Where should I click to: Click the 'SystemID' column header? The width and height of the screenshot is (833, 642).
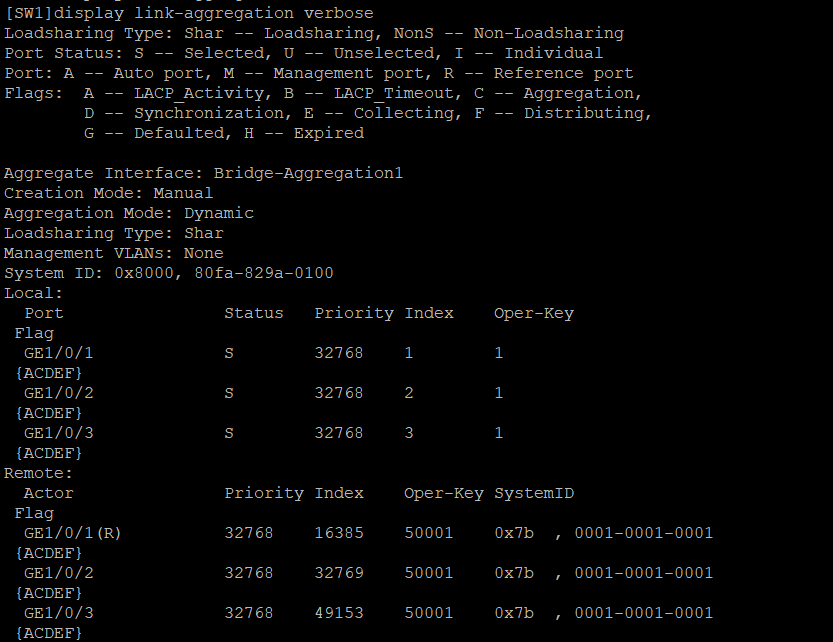534,493
